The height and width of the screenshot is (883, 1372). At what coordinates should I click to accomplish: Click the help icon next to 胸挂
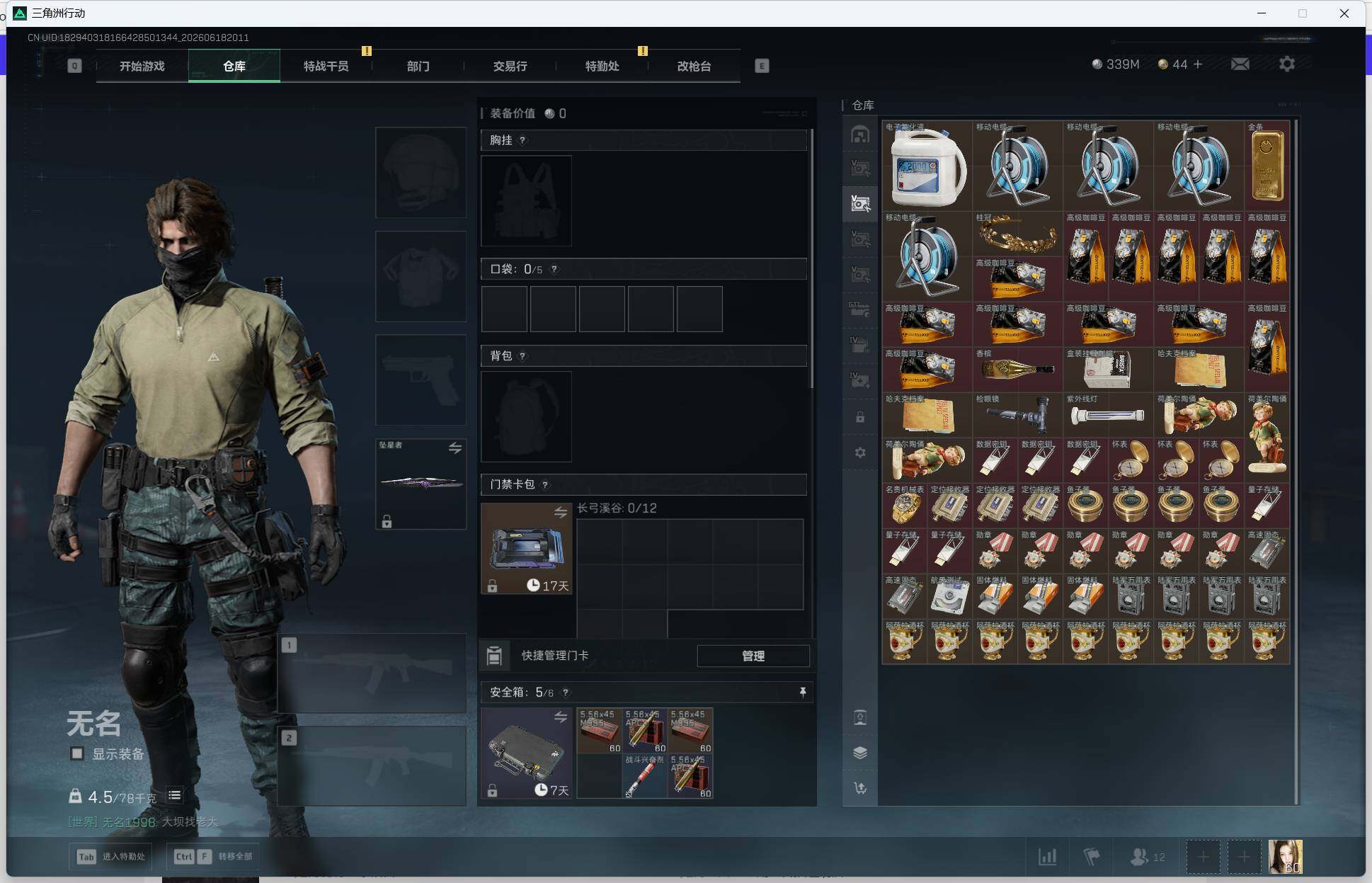click(x=522, y=140)
